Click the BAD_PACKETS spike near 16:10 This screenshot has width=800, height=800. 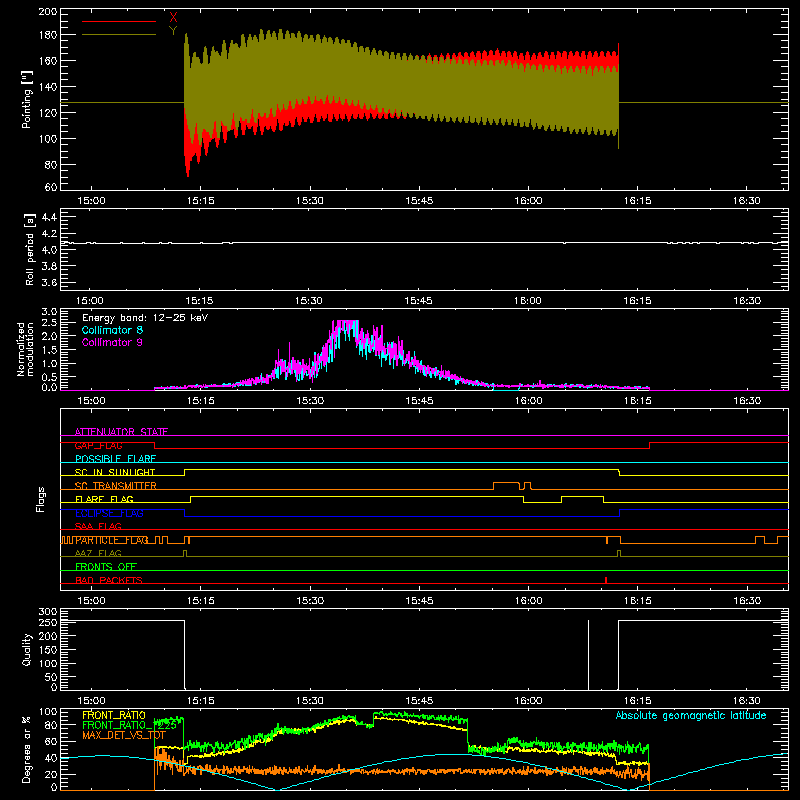pyautogui.click(x=606, y=580)
